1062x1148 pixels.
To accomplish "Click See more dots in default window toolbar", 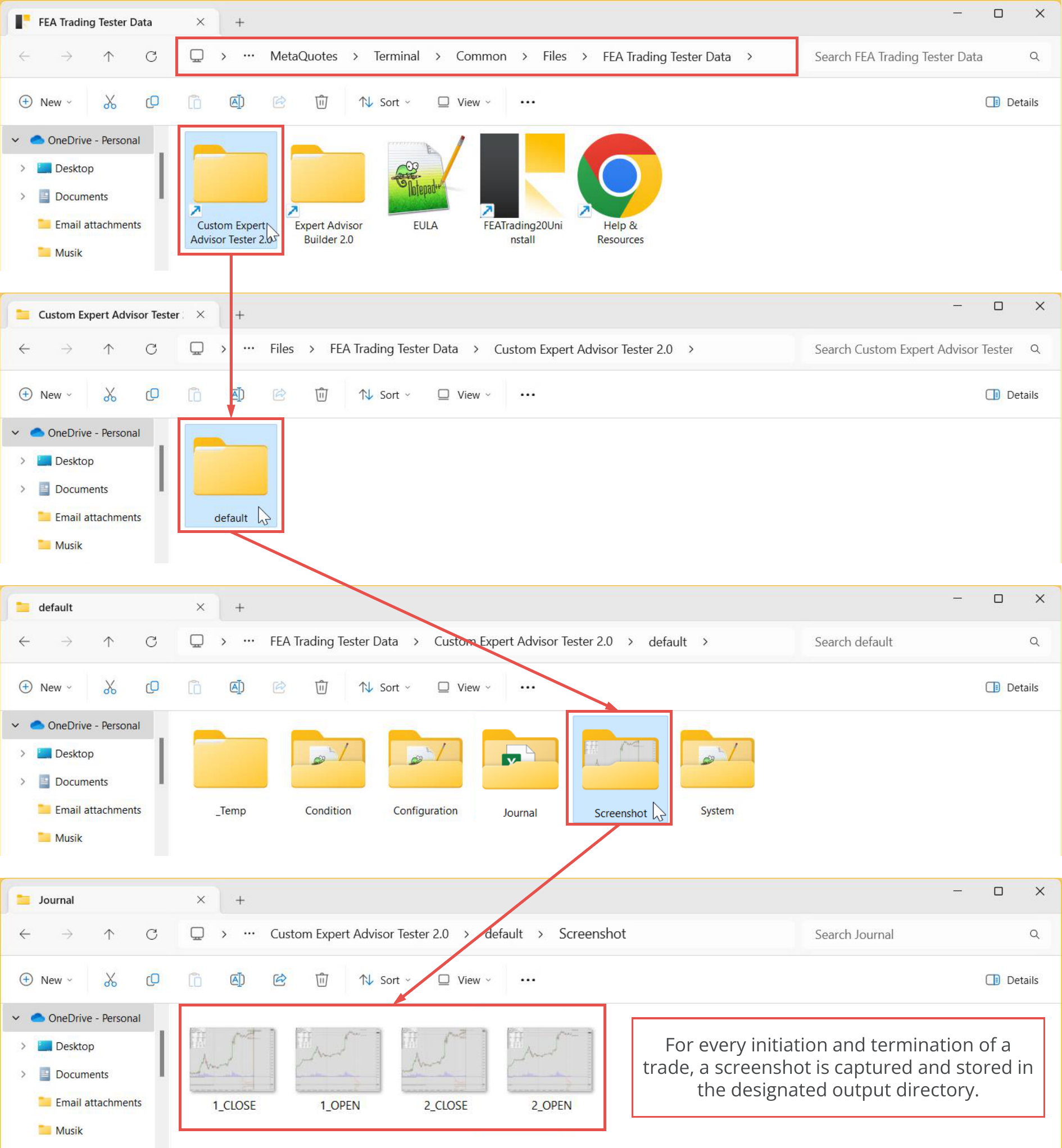I will click(x=527, y=687).
